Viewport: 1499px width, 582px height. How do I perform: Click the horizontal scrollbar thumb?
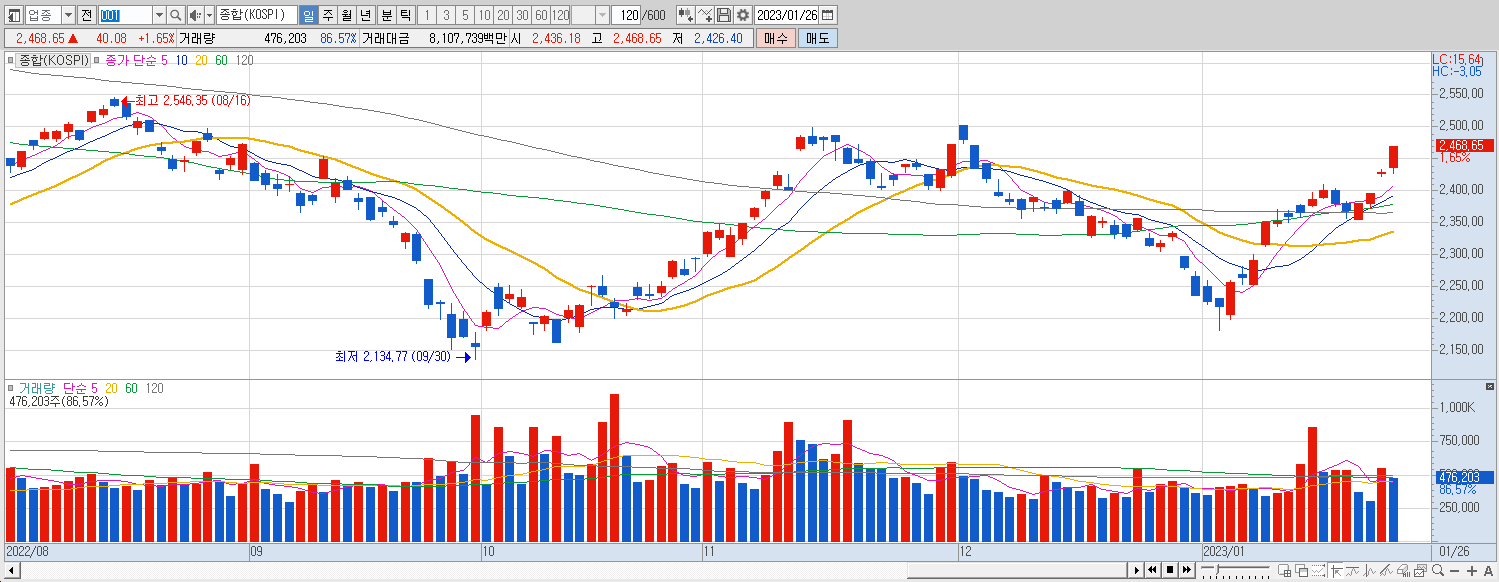point(1017,570)
